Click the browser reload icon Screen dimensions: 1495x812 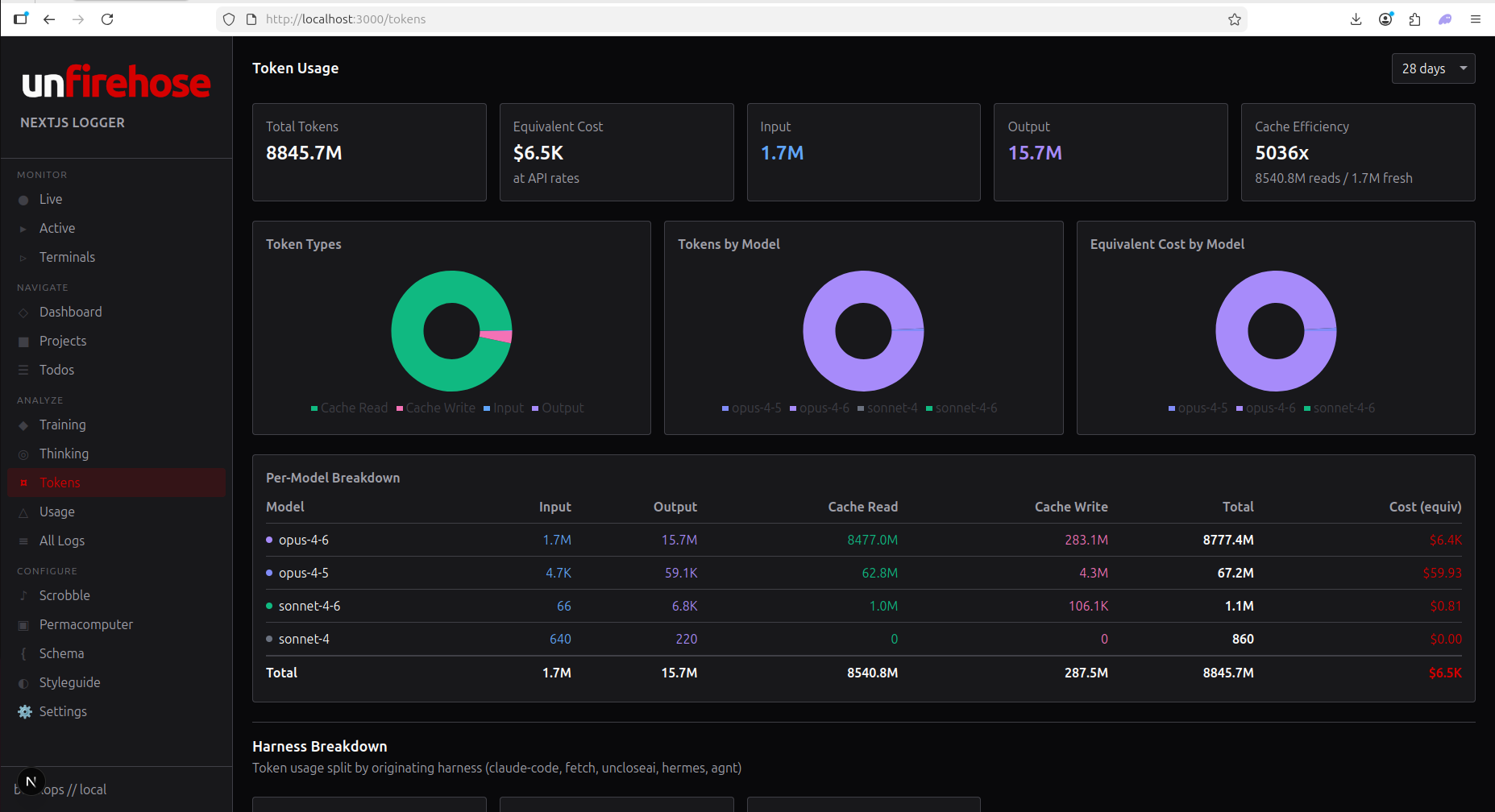(107, 19)
